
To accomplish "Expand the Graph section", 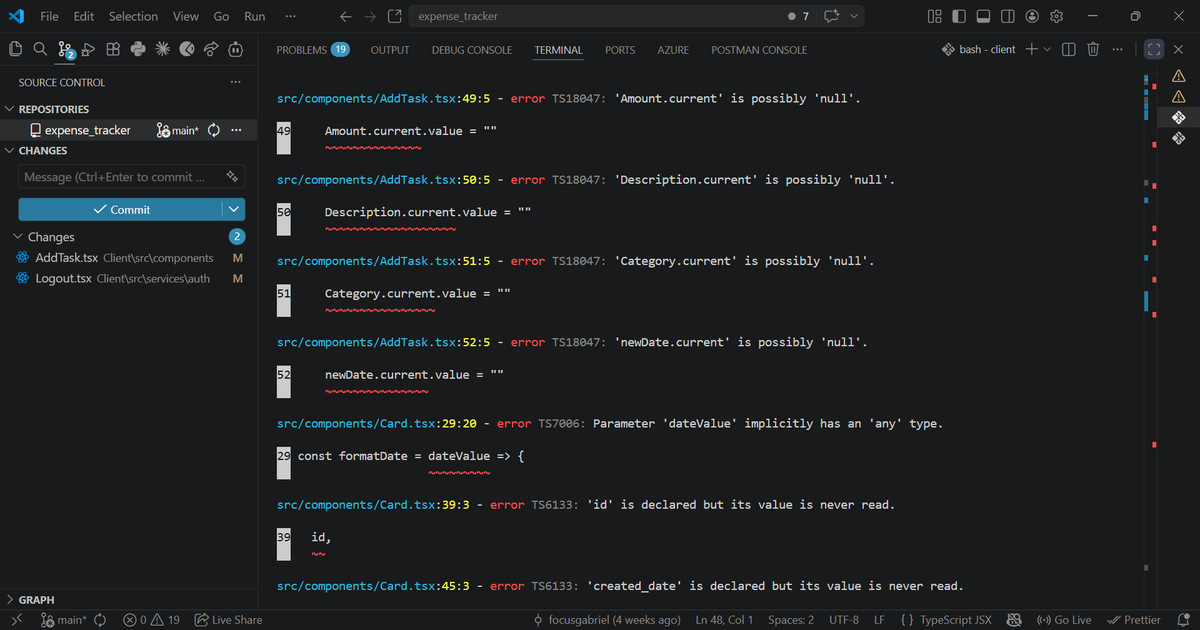I will pyautogui.click(x=37, y=600).
